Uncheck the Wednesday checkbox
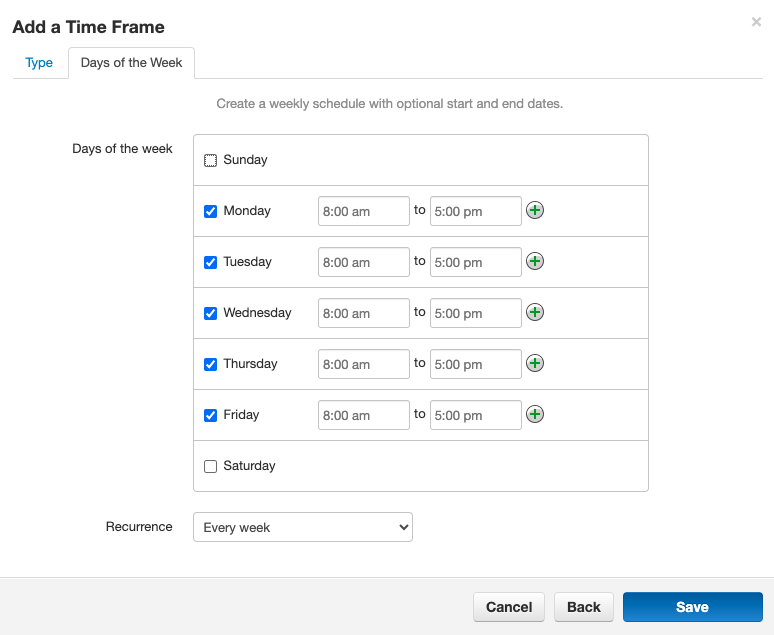Viewport: 774px width, 635px height. click(x=210, y=314)
